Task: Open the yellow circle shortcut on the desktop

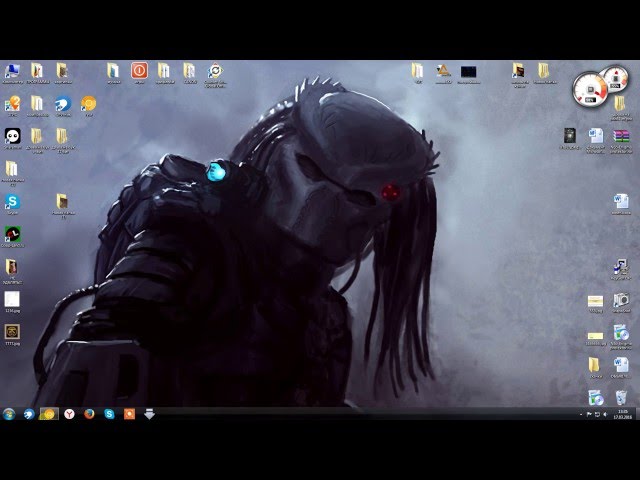Action: tap(88, 103)
